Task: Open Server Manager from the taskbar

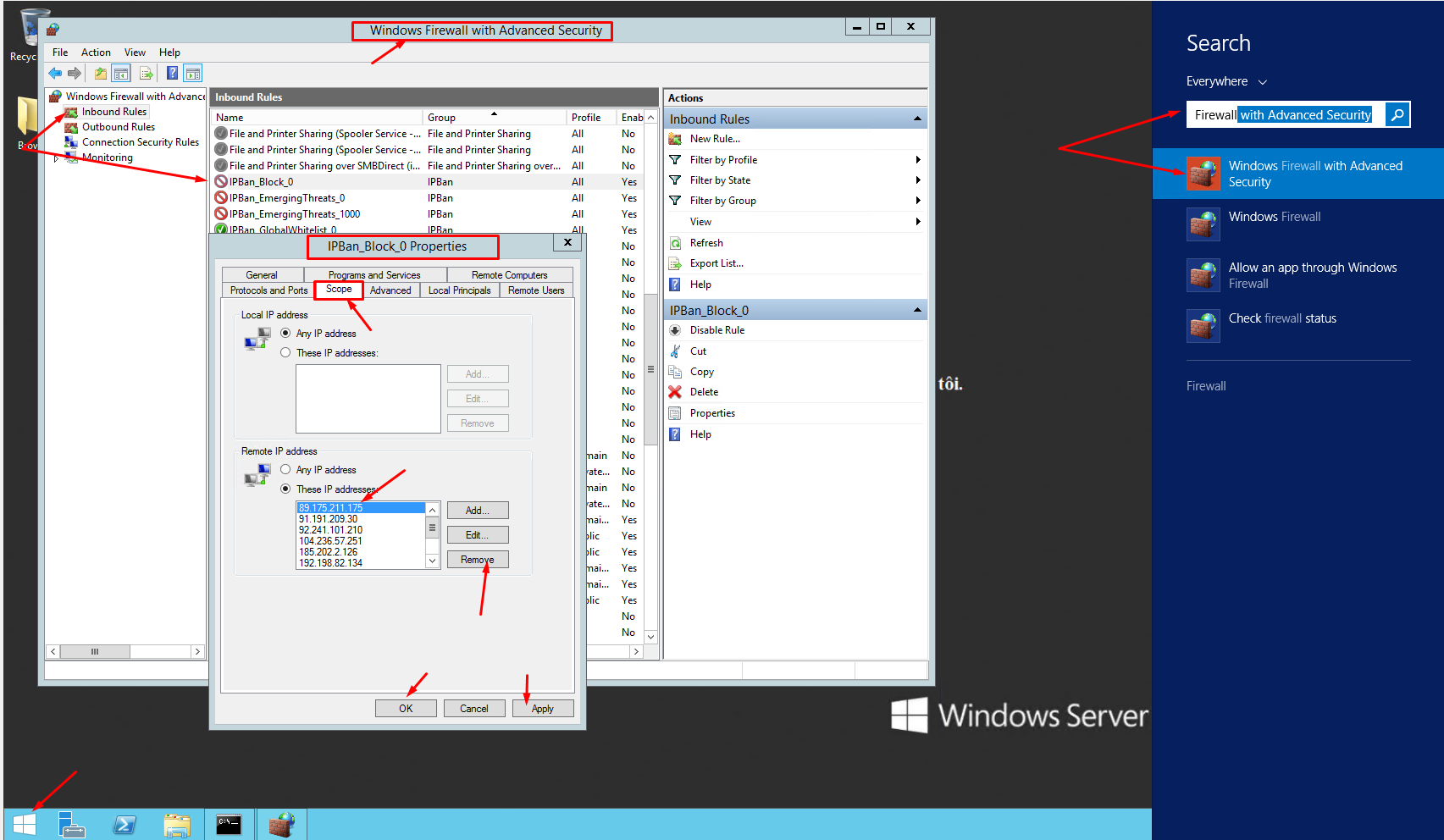Action: click(x=72, y=824)
